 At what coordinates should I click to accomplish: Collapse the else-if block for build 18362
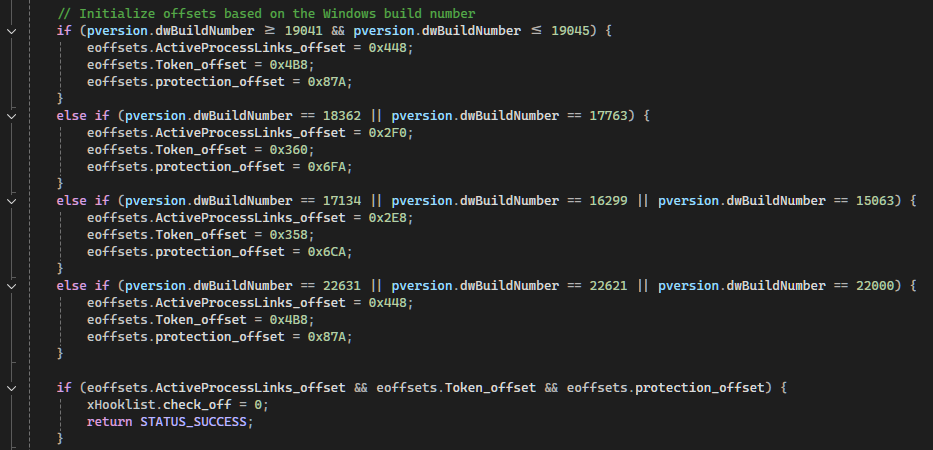11,115
